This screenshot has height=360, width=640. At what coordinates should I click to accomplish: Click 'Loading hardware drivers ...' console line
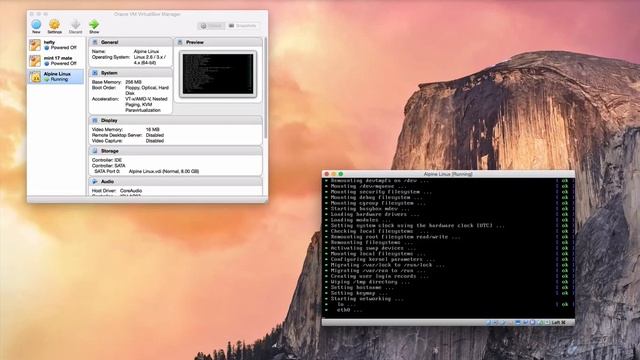pyautogui.click(x=375, y=214)
